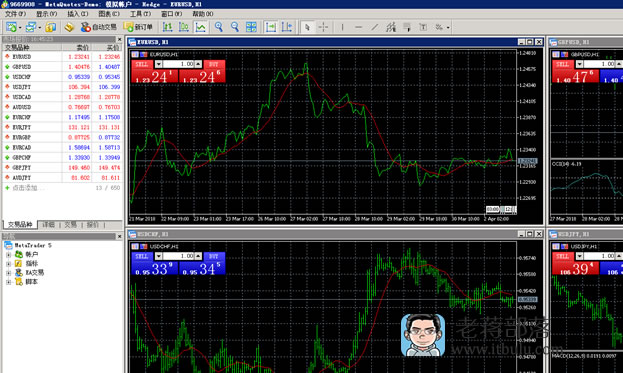Open the 帮助 menu
The image size is (623, 373).
pos(203,14)
